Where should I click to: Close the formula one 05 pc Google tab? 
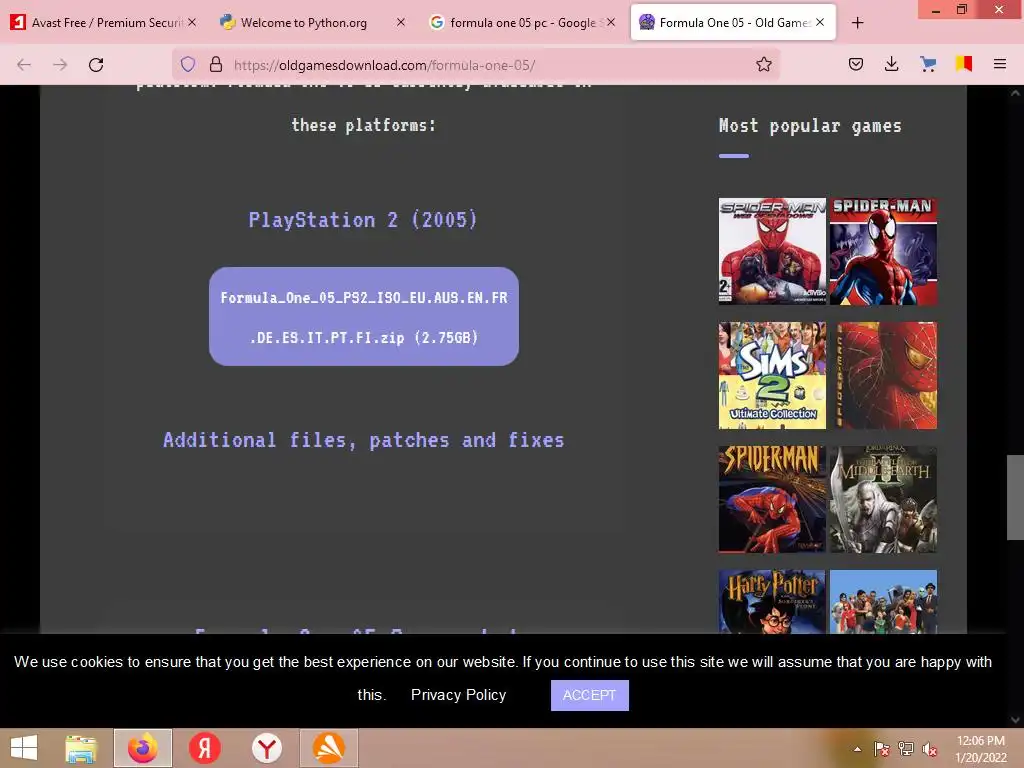click(x=611, y=22)
